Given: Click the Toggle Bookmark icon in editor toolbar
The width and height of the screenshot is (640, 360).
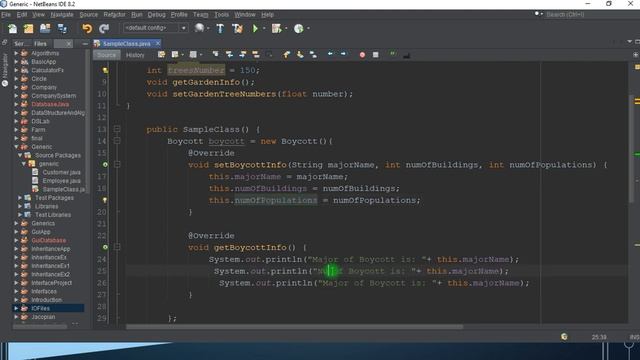Looking at the screenshot, I should click(x=313, y=55).
